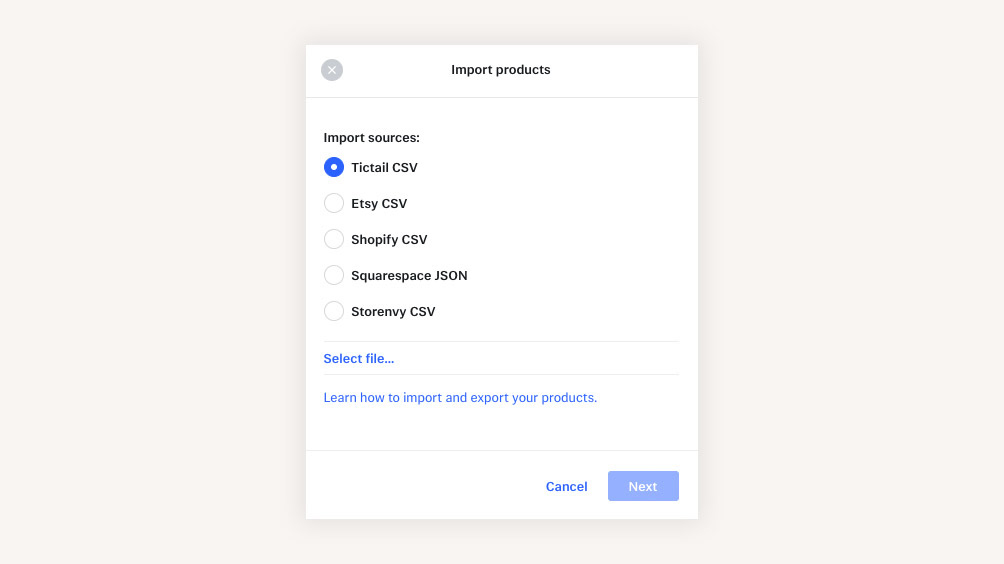Click the "Shopify CSV" label text
The width and height of the screenshot is (1004, 564).
(x=389, y=239)
